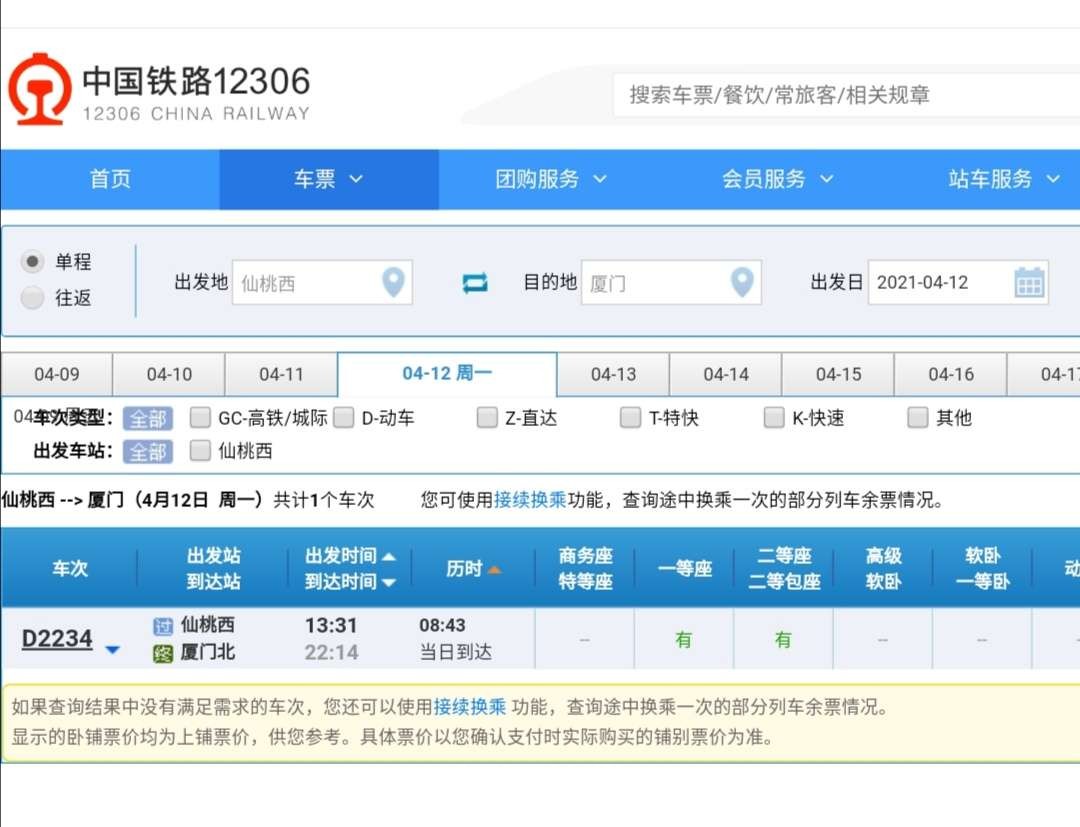Click the 出发地 input field
Image resolution: width=1080 pixels, height=827 pixels.
(322, 282)
